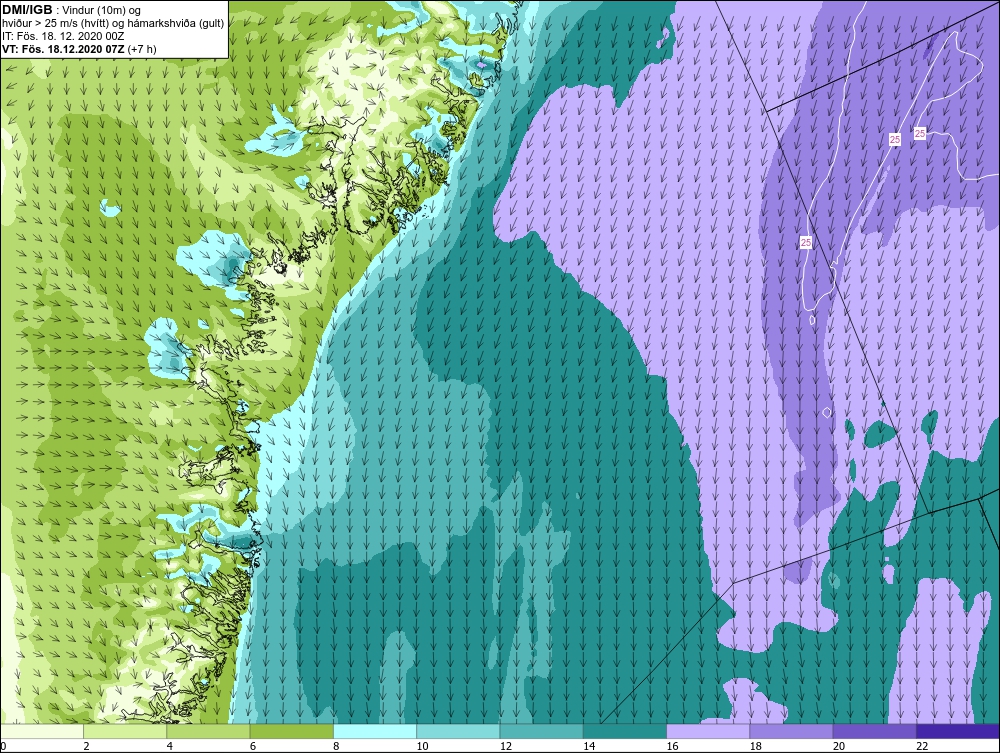
Task: Click the 14–16 m/s dark teal swatch
Action: pyautogui.click(x=625, y=731)
